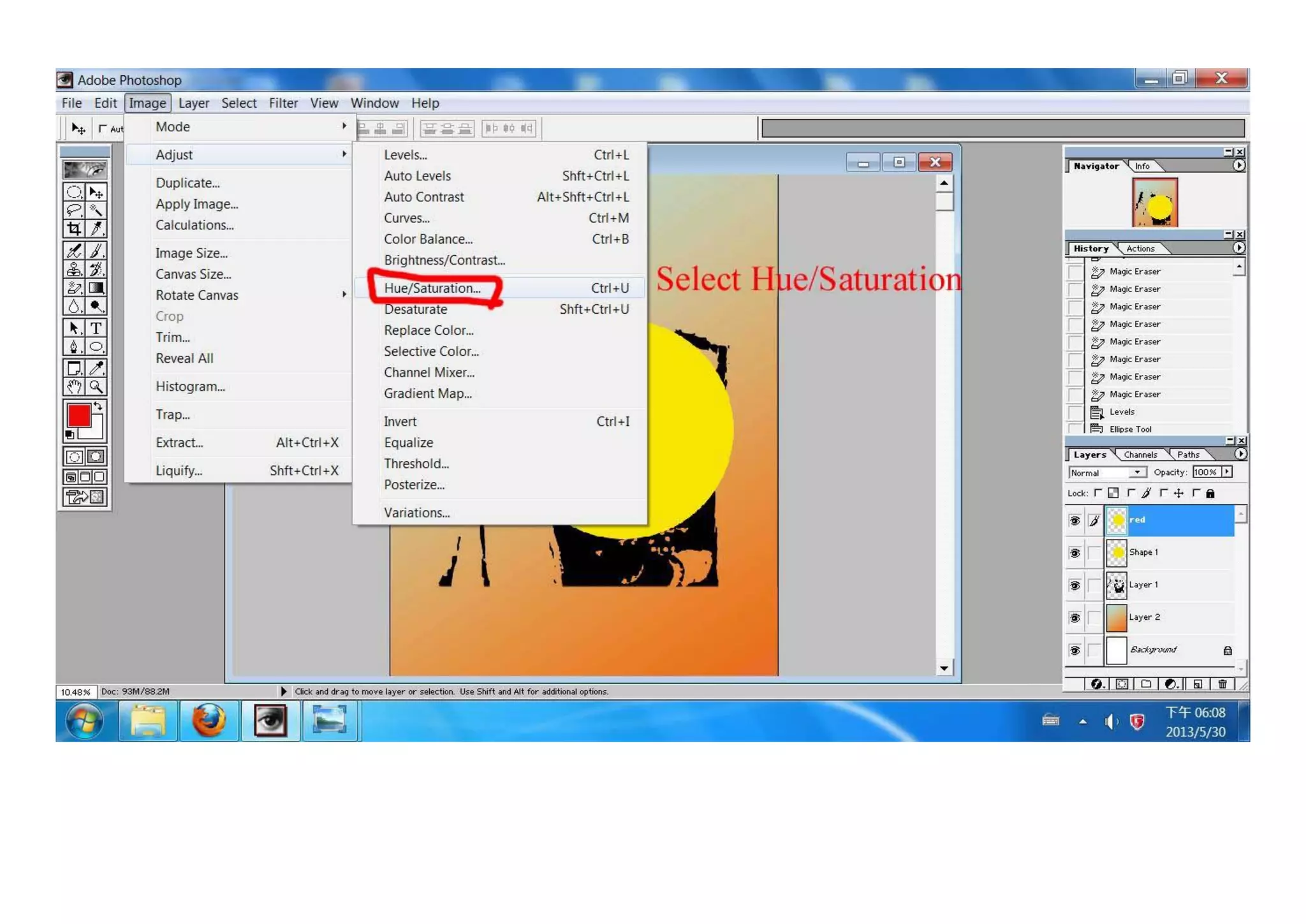This screenshot has width=1306, height=924.
Task: Open the Opacity slider arrow
Action: point(1227,472)
